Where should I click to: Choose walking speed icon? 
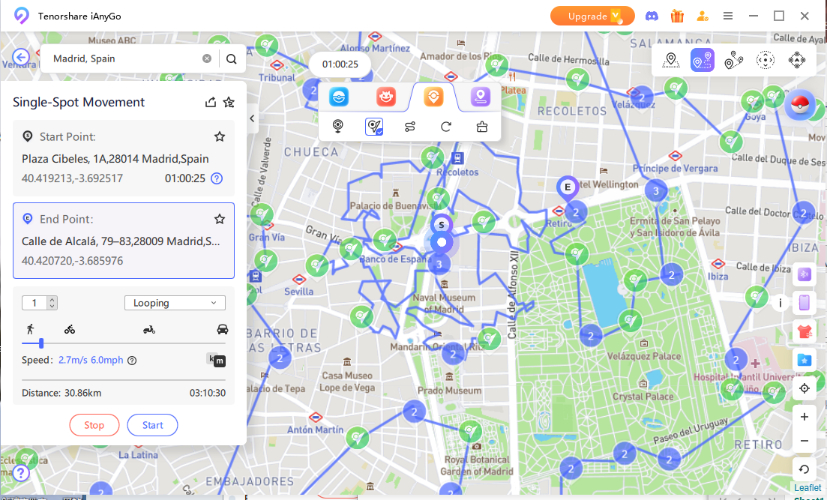tap(30, 329)
